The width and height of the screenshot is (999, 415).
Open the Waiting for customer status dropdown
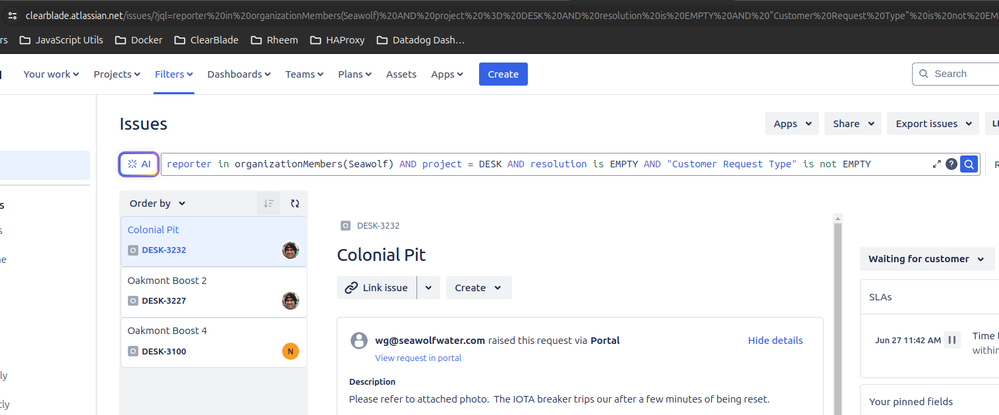click(x=927, y=259)
